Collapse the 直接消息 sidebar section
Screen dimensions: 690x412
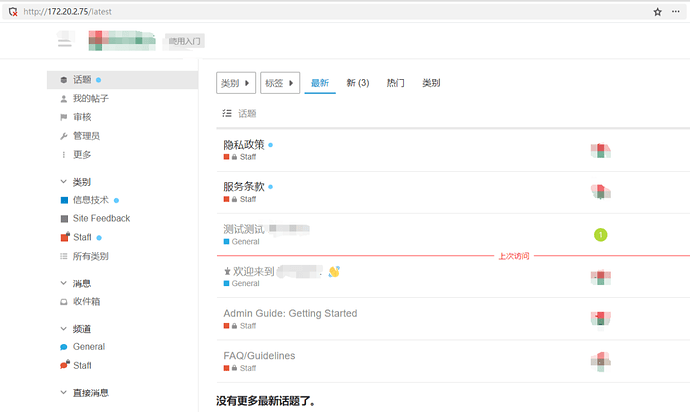(x=84, y=392)
